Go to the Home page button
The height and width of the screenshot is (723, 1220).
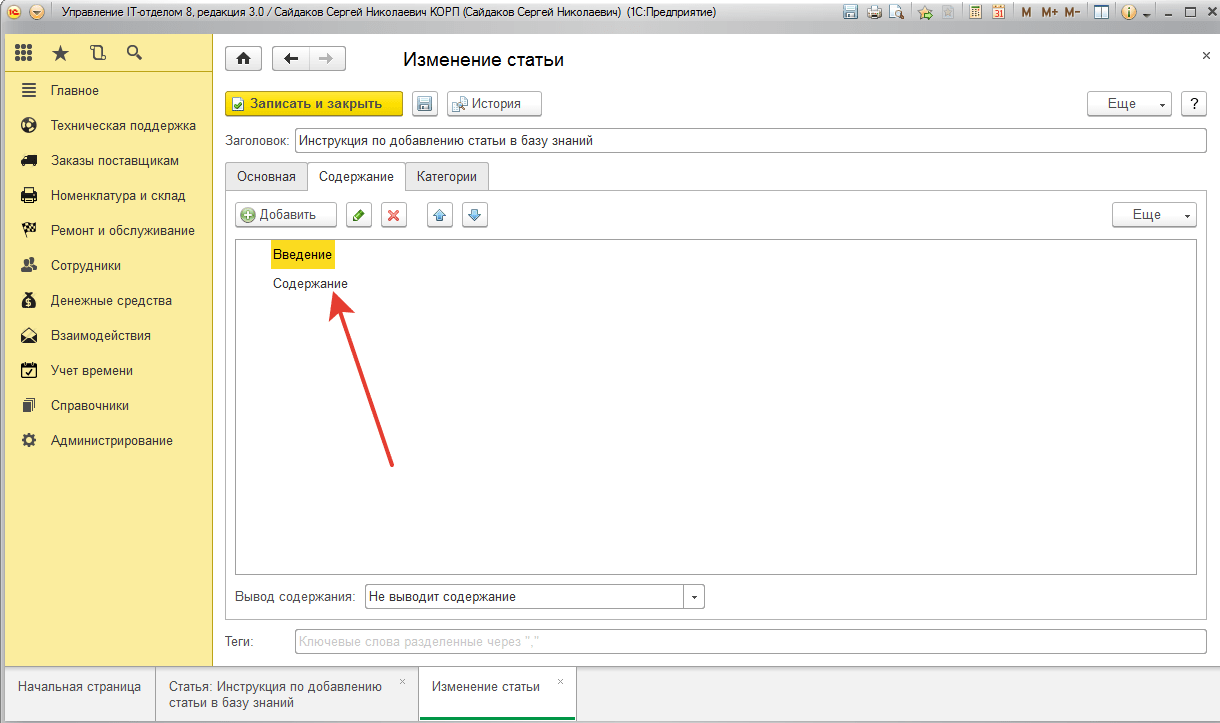click(x=243, y=59)
